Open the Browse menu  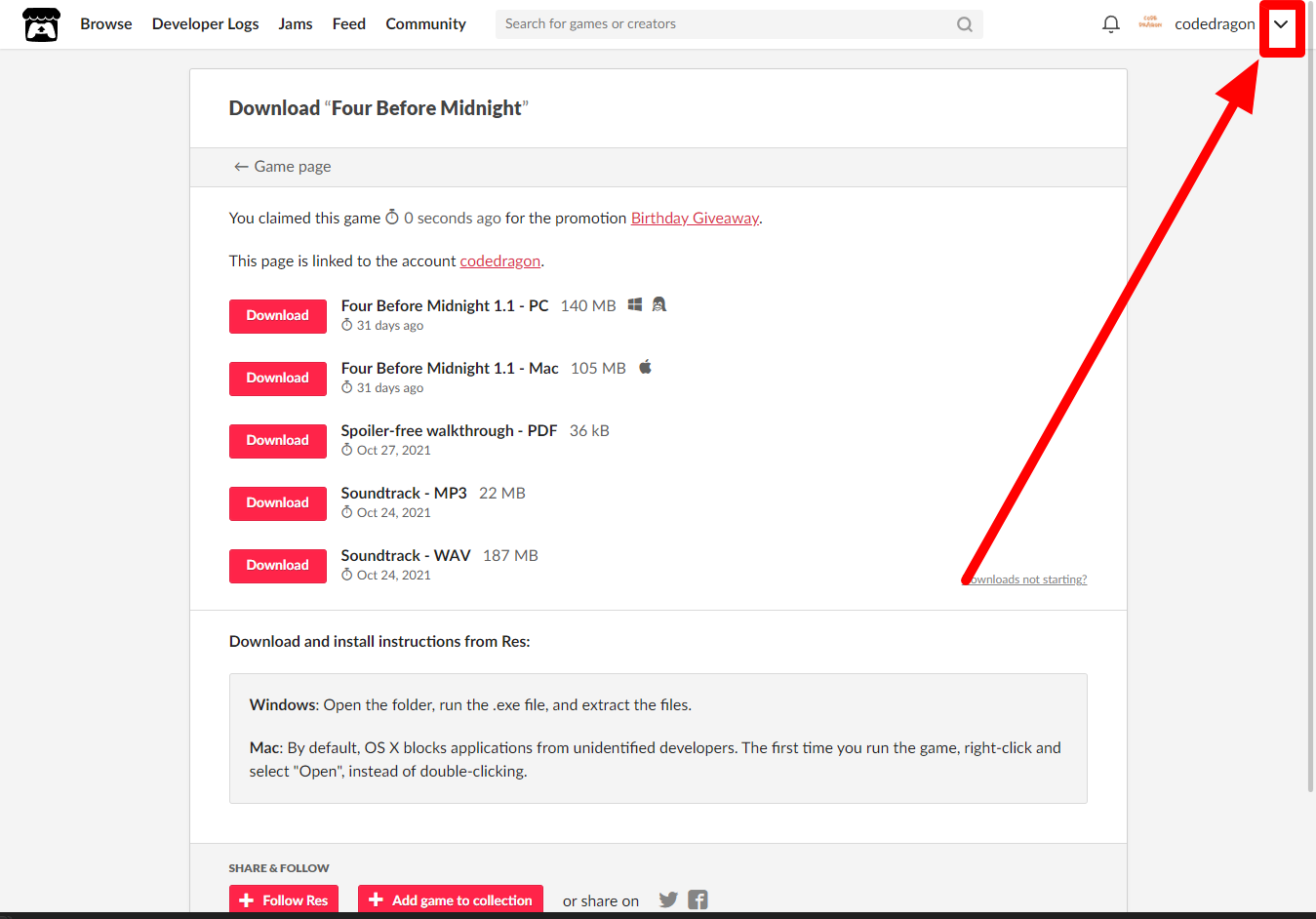106,24
